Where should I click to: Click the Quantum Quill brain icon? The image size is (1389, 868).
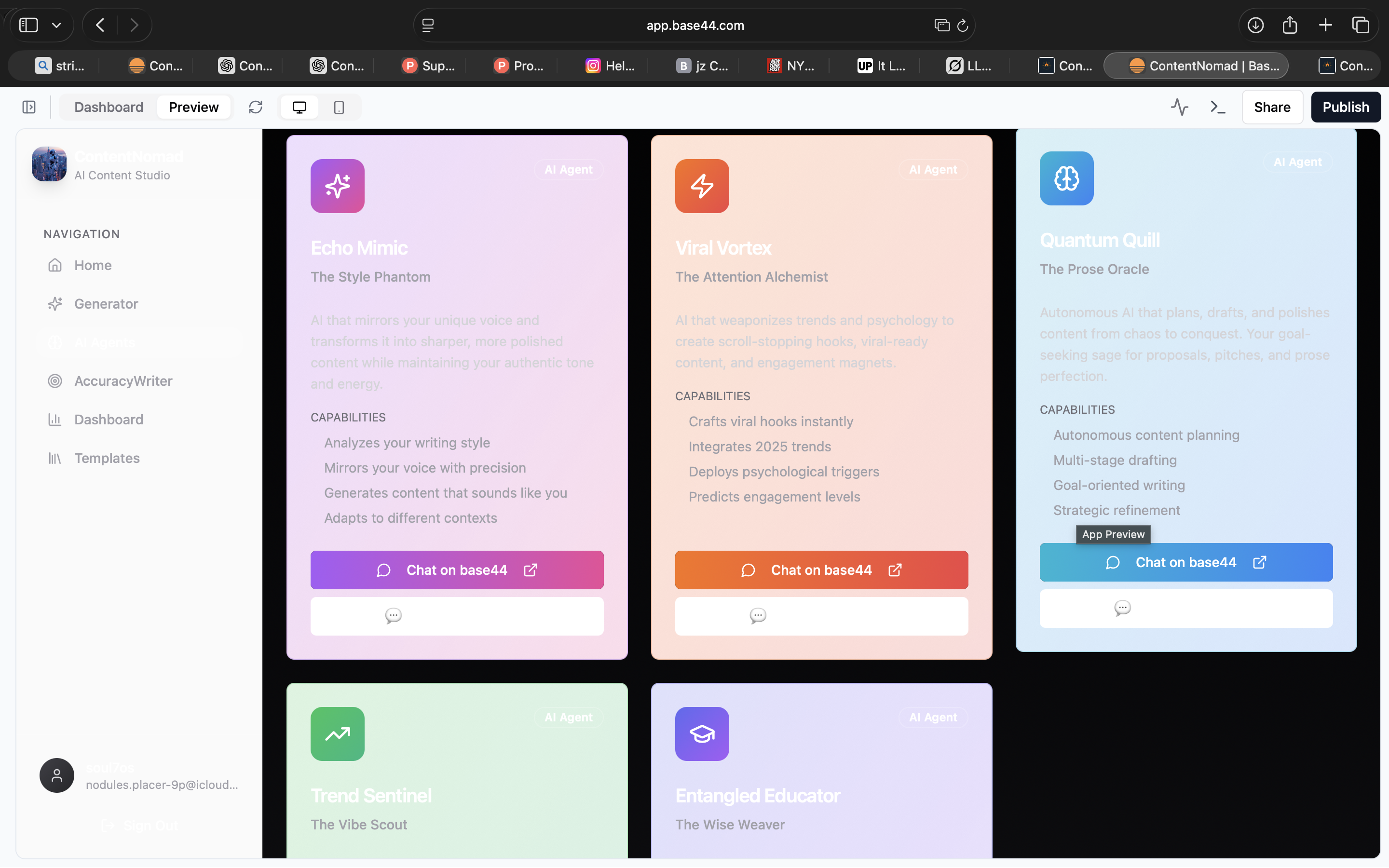pyautogui.click(x=1066, y=178)
